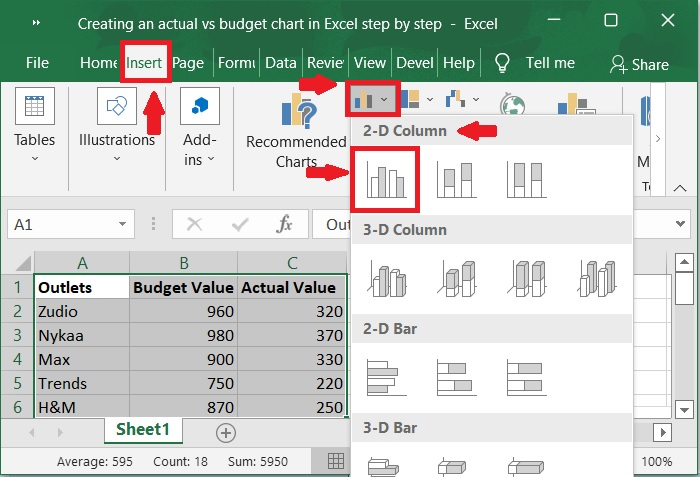Click the Insert Function fx button

tap(284, 225)
